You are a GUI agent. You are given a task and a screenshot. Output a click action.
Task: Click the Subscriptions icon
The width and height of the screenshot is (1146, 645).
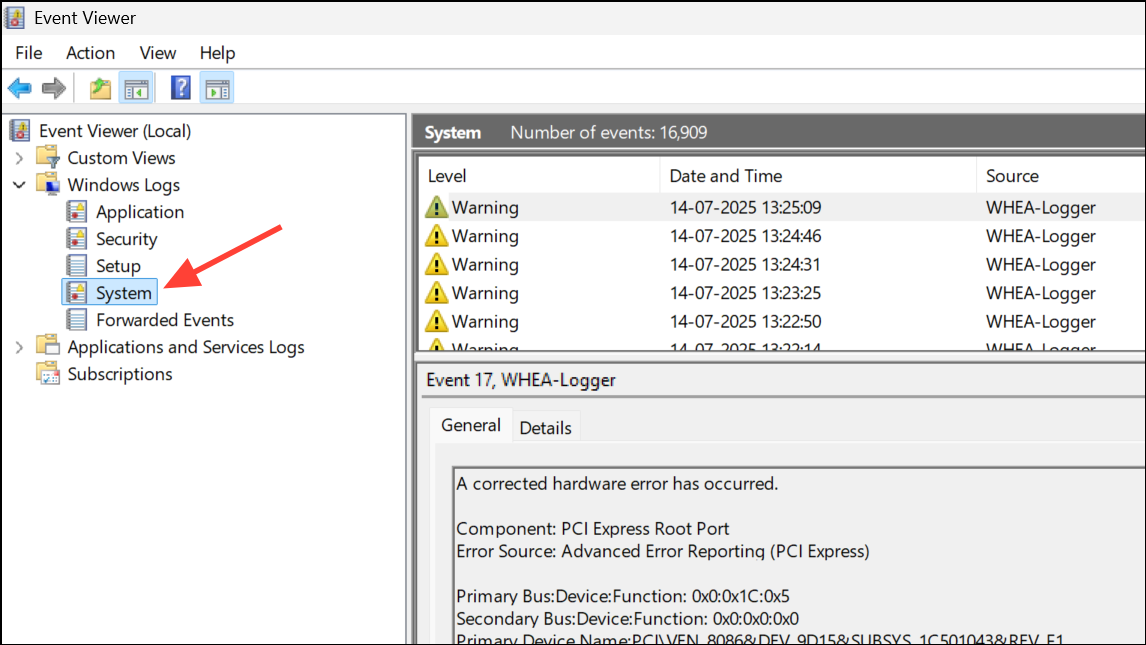(x=48, y=373)
